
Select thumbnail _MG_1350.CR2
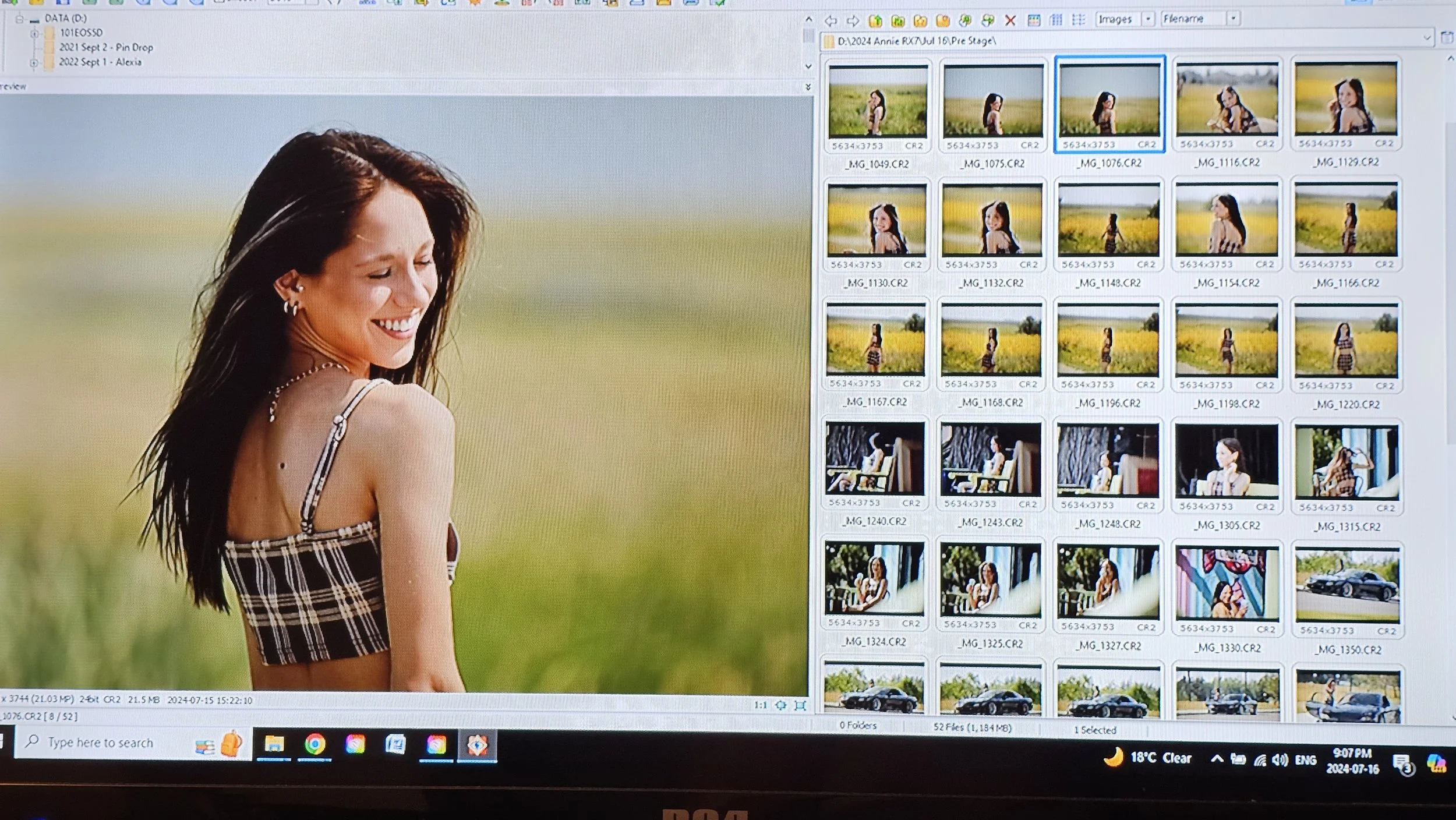pyautogui.click(x=1347, y=586)
